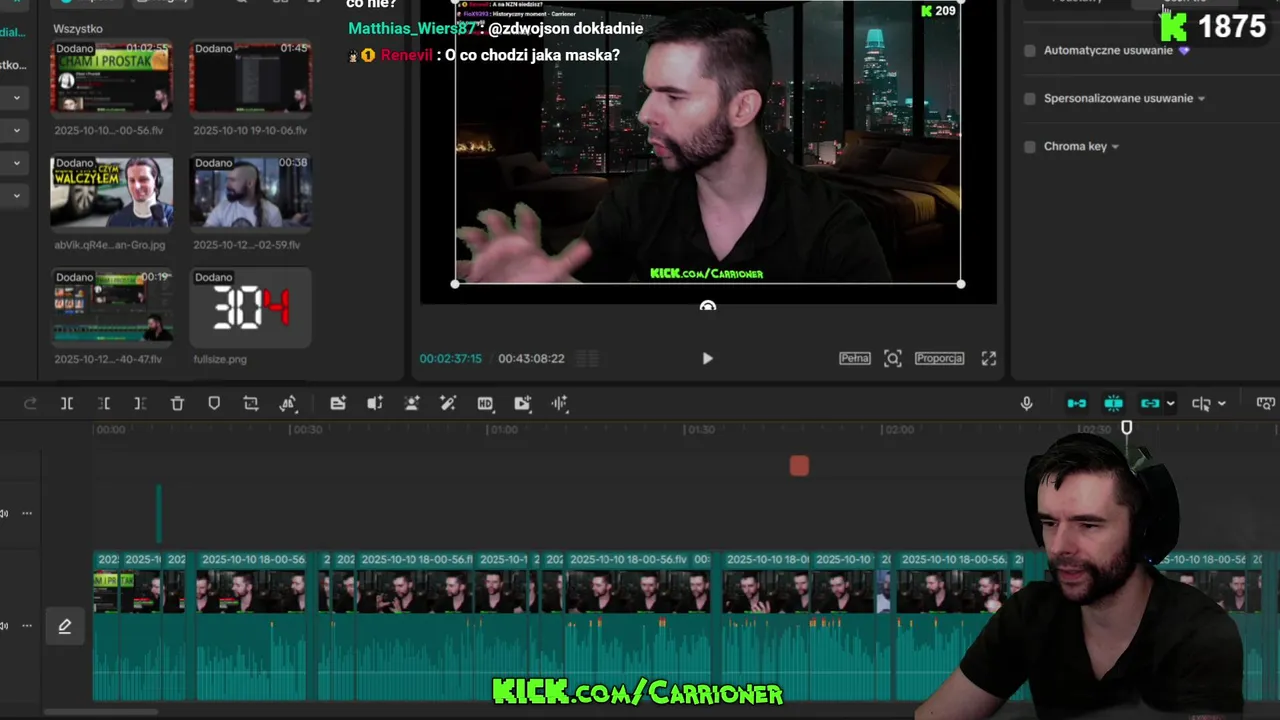Click the timeline zoom-fit icon at far right
This screenshot has width=1280, height=720.
(1266, 403)
